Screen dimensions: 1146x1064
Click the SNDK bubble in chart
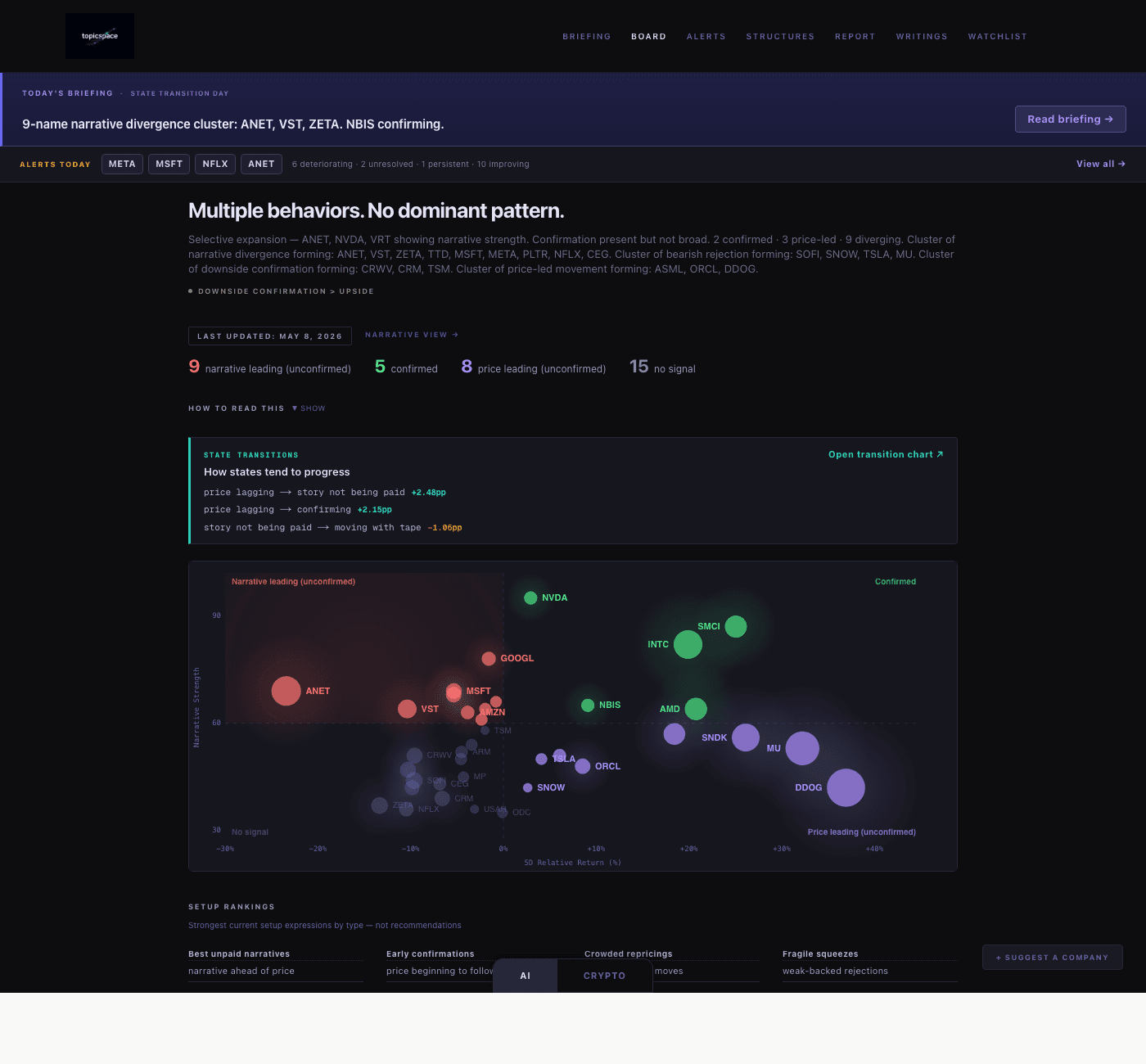745,737
